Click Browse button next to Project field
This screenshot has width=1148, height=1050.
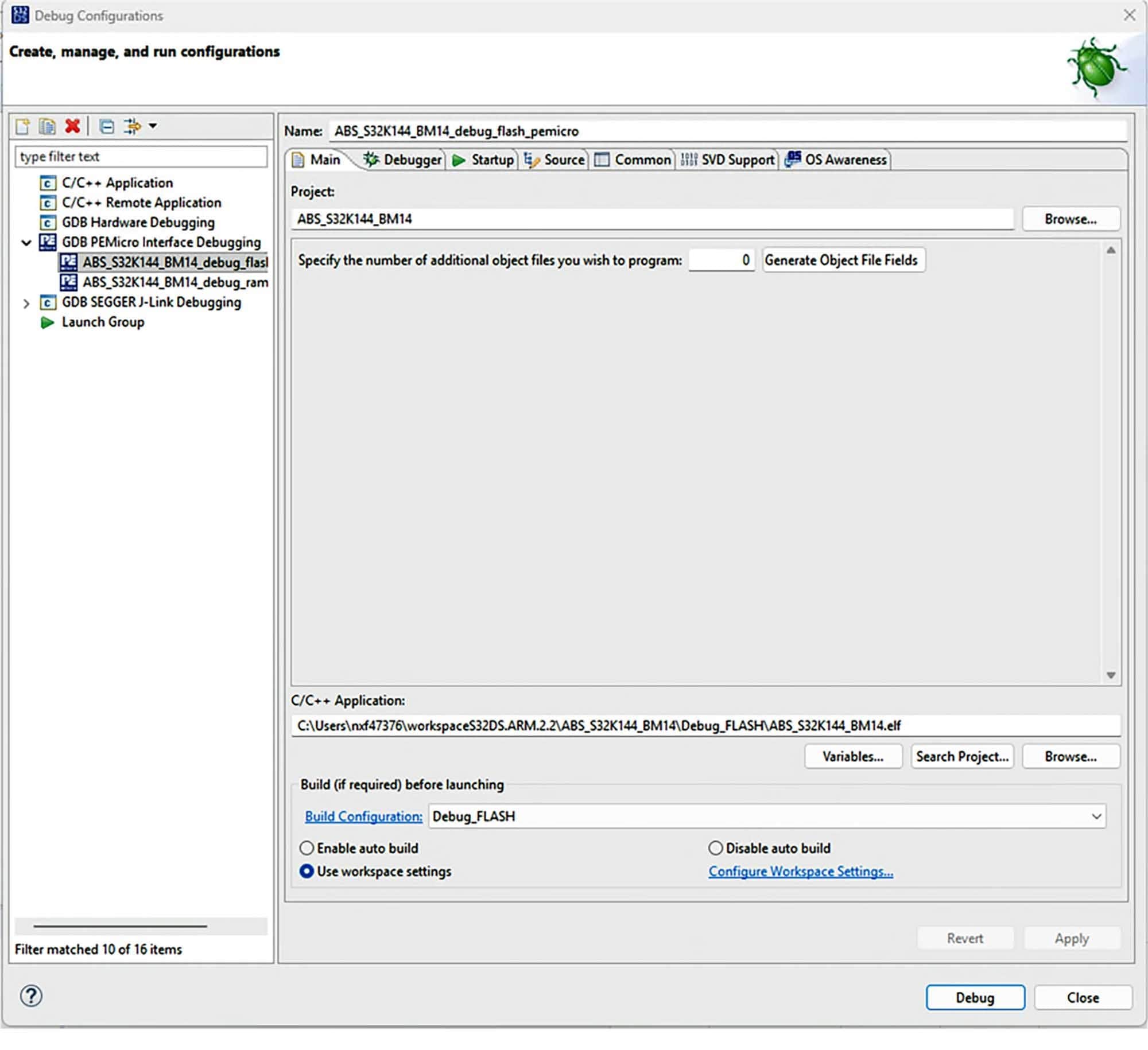(x=1071, y=219)
